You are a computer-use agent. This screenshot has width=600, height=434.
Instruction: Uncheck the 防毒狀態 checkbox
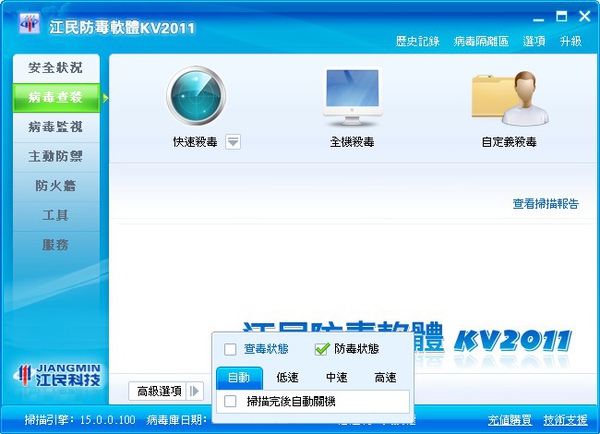tap(321, 349)
